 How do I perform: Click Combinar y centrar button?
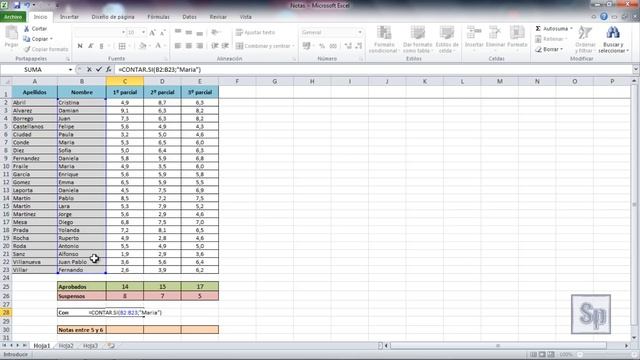point(264,46)
